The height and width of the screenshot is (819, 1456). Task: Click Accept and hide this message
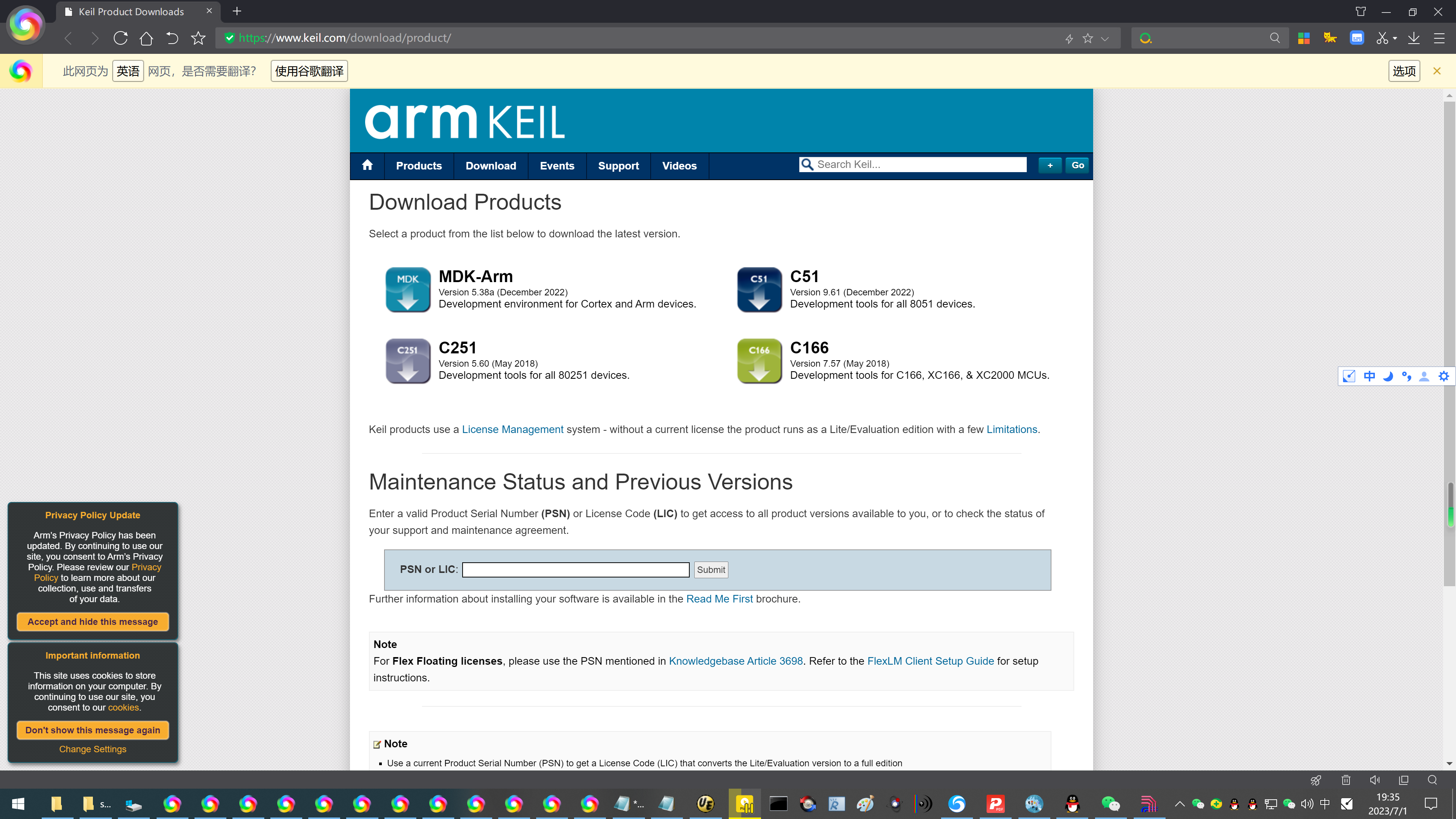click(x=93, y=622)
